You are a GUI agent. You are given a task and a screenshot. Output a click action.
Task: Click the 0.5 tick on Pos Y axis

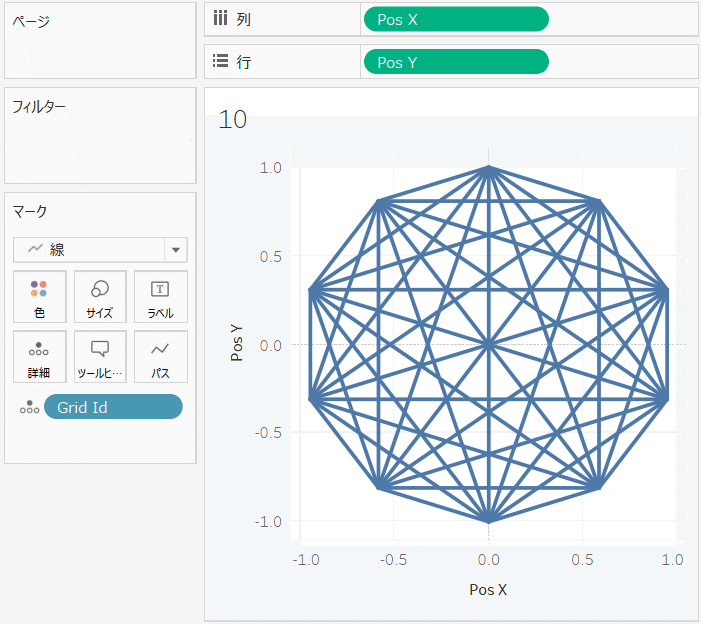tap(270, 257)
